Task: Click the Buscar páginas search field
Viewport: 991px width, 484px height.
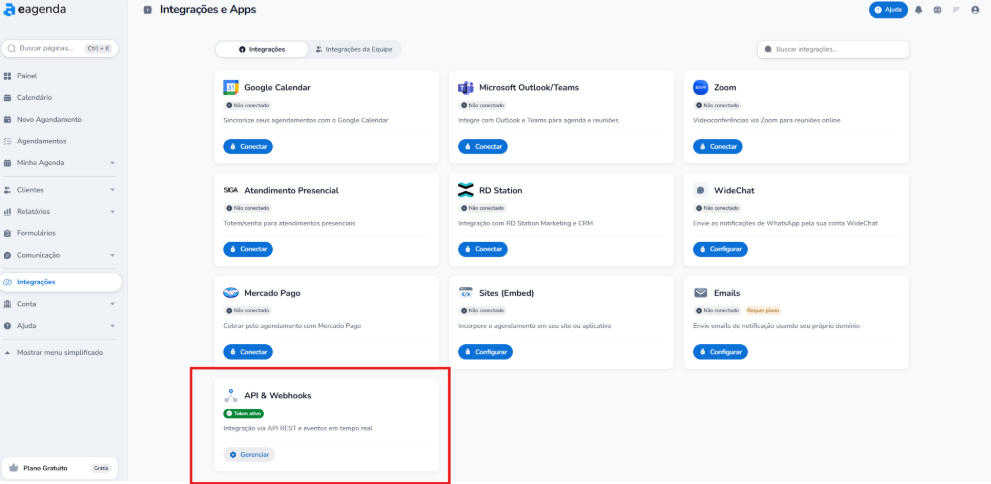Action: (59, 48)
